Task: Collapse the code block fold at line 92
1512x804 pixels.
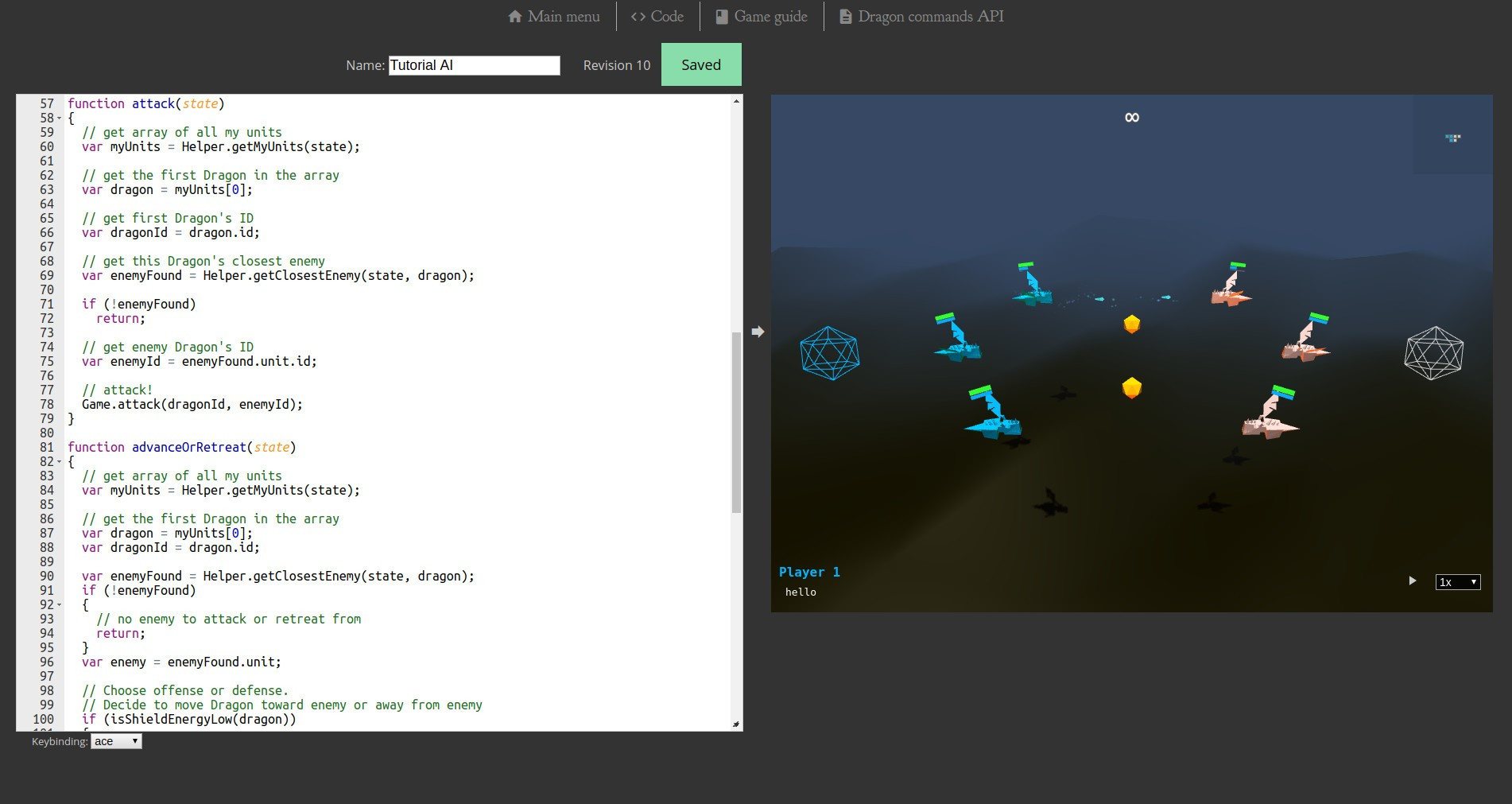Action: coord(59,605)
